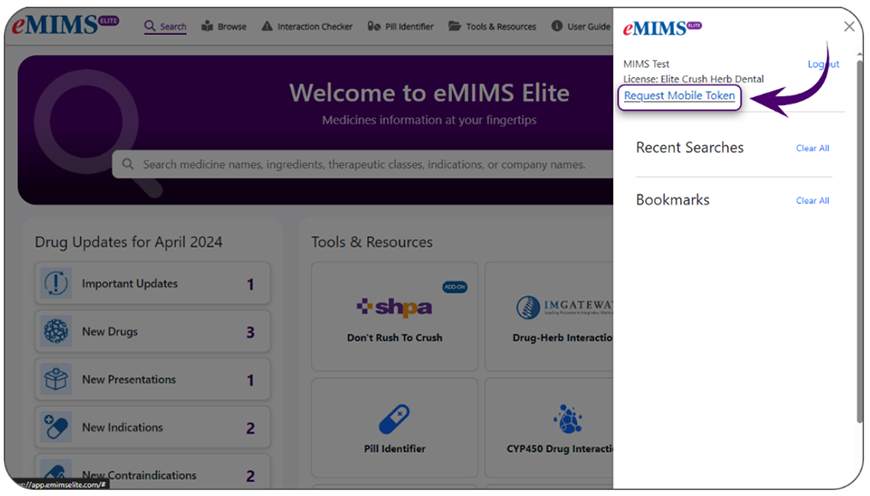
Task: Click magnifier icon inside the search box
Action: pyautogui.click(x=128, y=164)
